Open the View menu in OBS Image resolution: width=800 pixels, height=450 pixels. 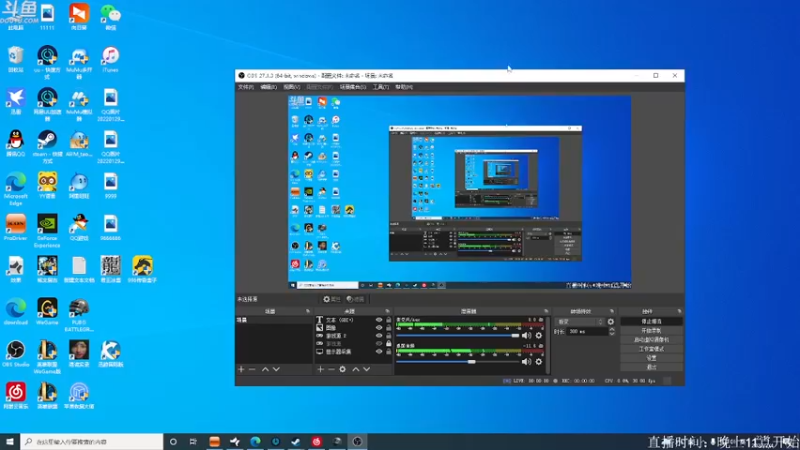[x=291, y=87]
